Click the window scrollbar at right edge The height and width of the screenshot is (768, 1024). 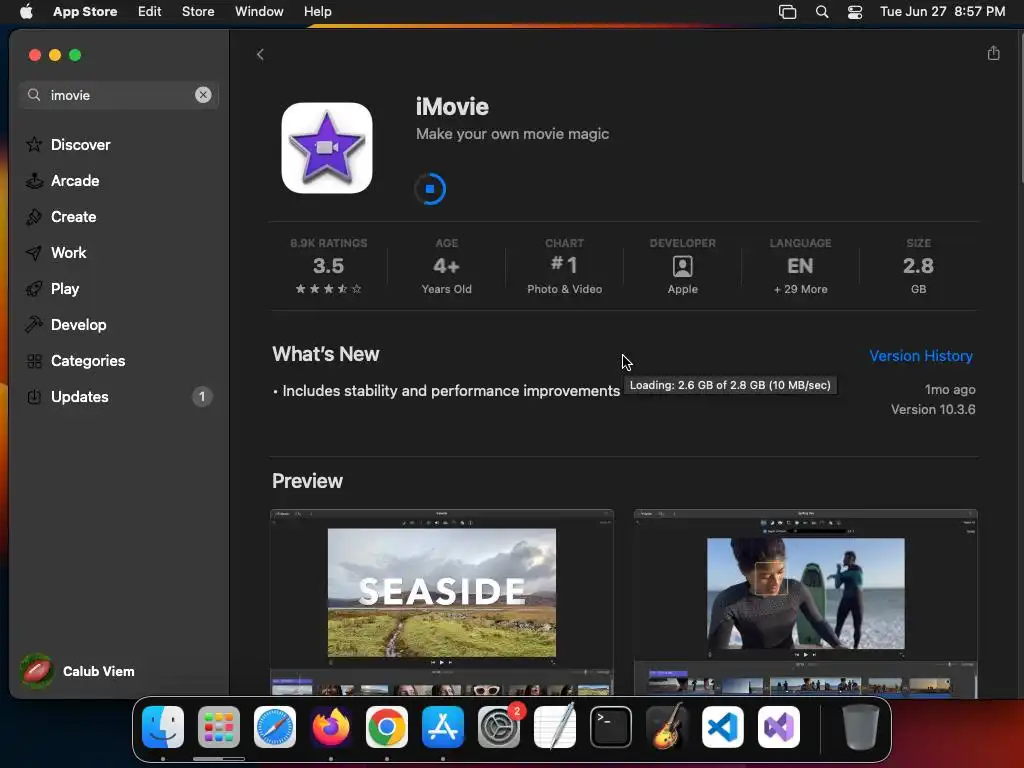1021,108
